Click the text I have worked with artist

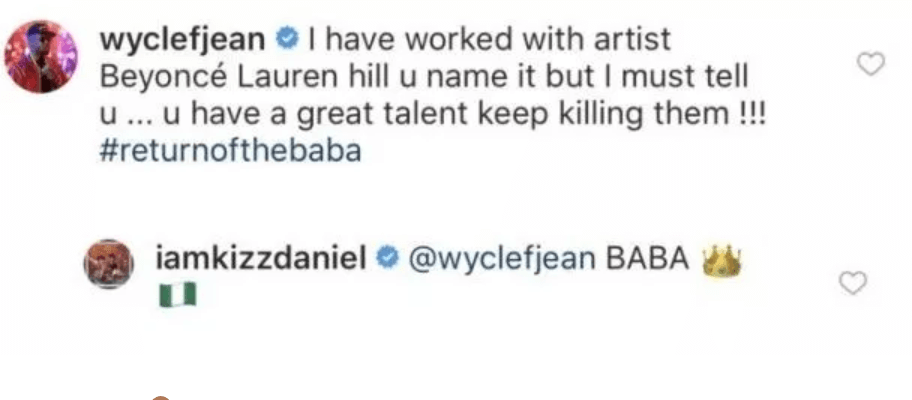(490, 40)
